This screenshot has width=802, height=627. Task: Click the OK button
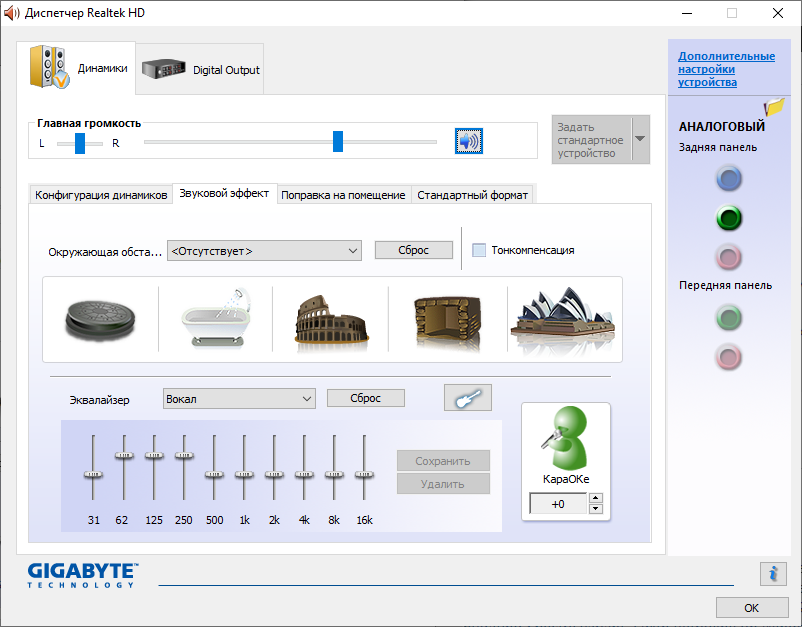(751, 608)
